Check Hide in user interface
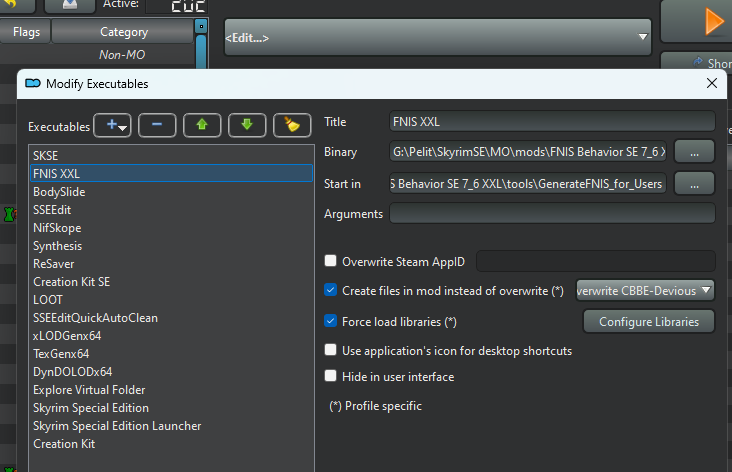This screenshot has height=472, width=732. [331, 375]
